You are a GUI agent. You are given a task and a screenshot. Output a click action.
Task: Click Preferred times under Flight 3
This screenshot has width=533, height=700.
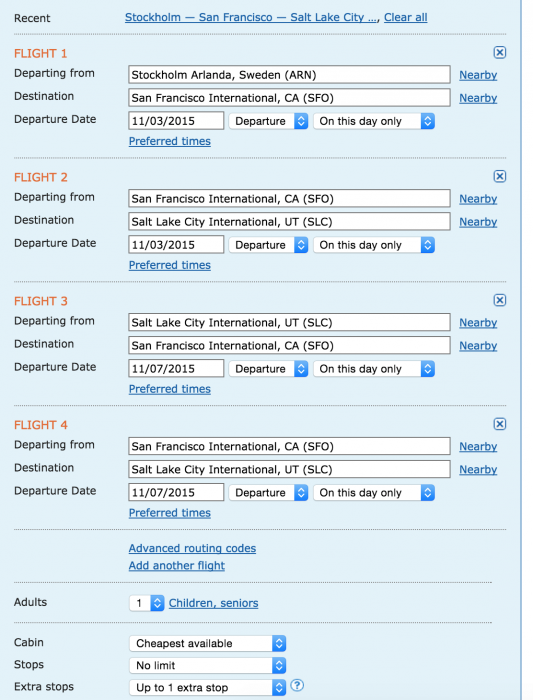[170, 389]
